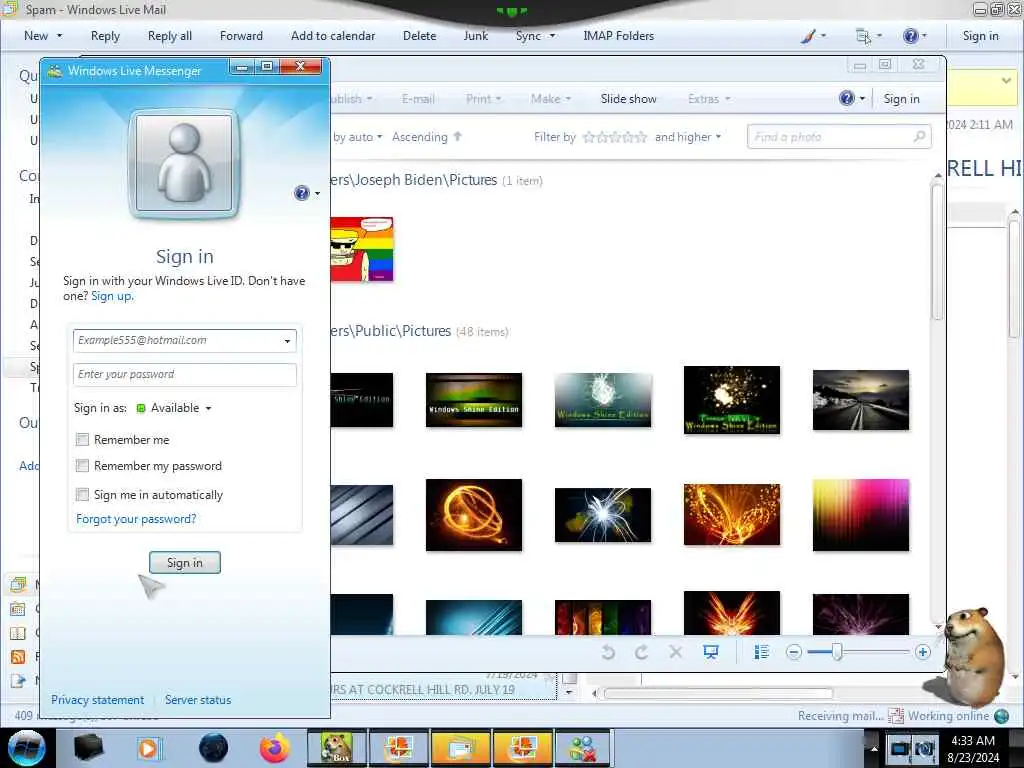Open the Mail paintbrush colorizer icon
The image size is (1024, 768).
click(808, 36)
